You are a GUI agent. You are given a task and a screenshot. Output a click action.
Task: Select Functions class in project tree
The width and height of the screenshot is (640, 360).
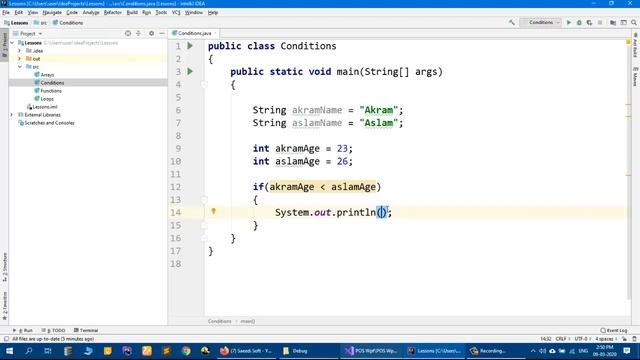[x=48, y=91]
